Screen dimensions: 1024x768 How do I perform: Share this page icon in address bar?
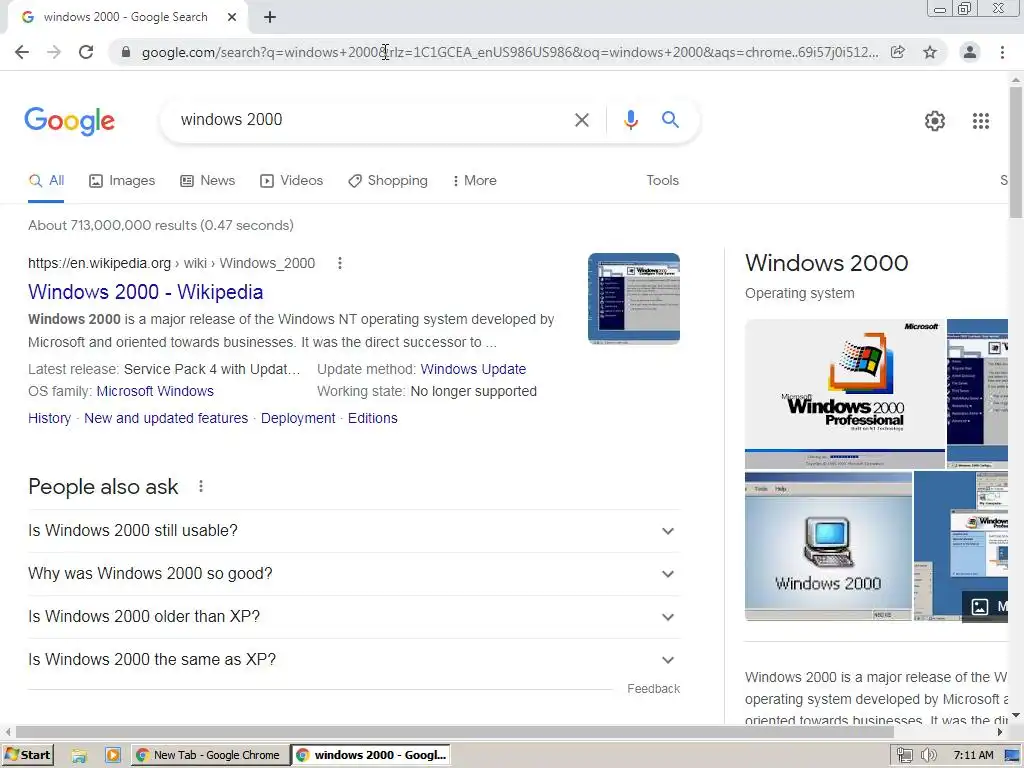point(898,52)
